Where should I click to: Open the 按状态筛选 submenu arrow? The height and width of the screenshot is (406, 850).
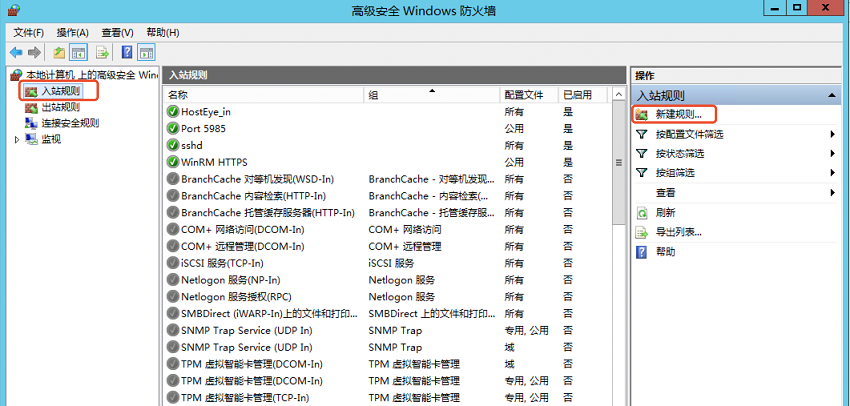pos(832,154)
